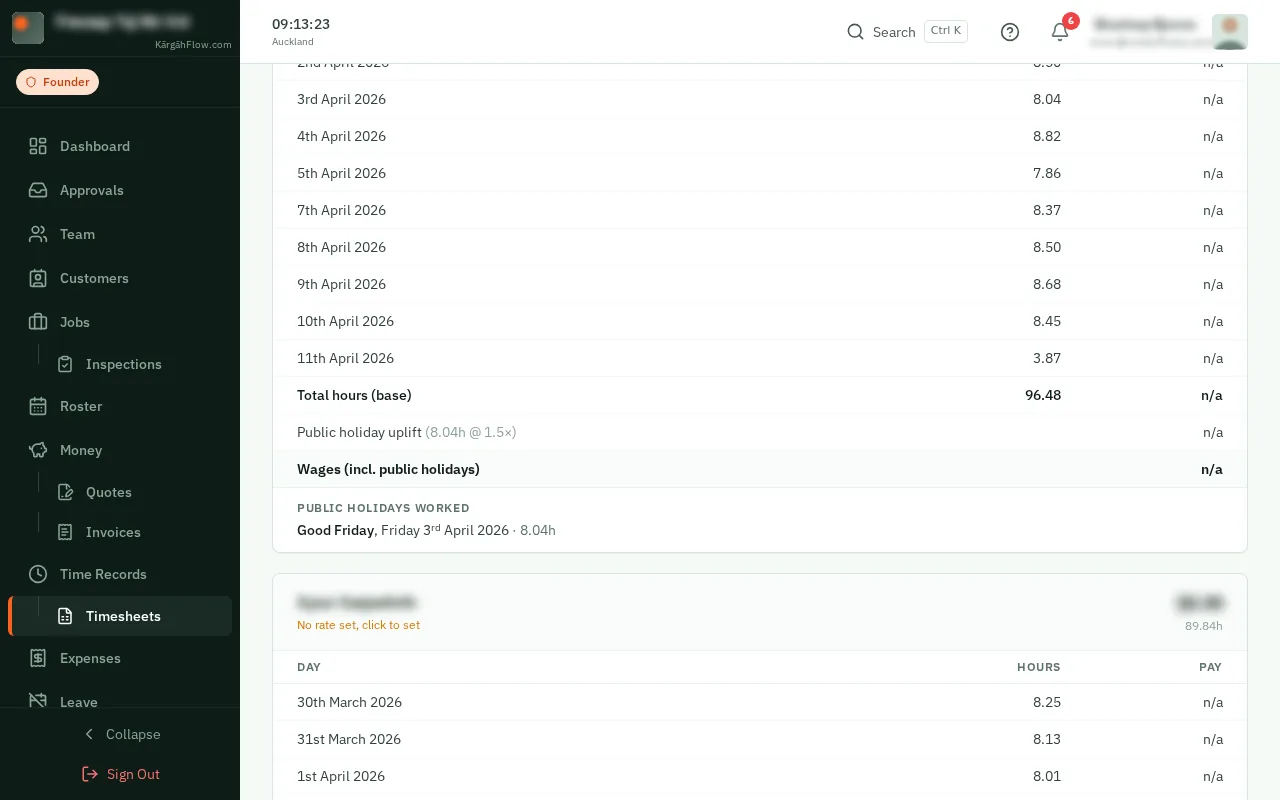The height and width of the screenshot is (800, 1280).
Task: Click 'Total hours (base)' label
Action: click(354, 395)
